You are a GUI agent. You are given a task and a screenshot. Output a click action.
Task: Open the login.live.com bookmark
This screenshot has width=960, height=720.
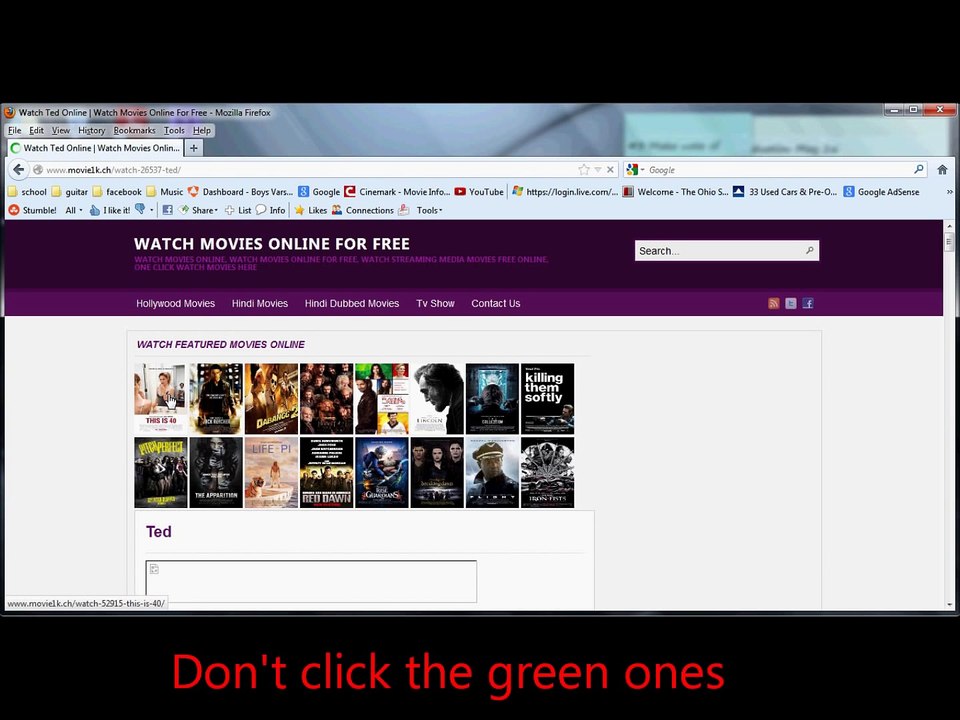565,192
